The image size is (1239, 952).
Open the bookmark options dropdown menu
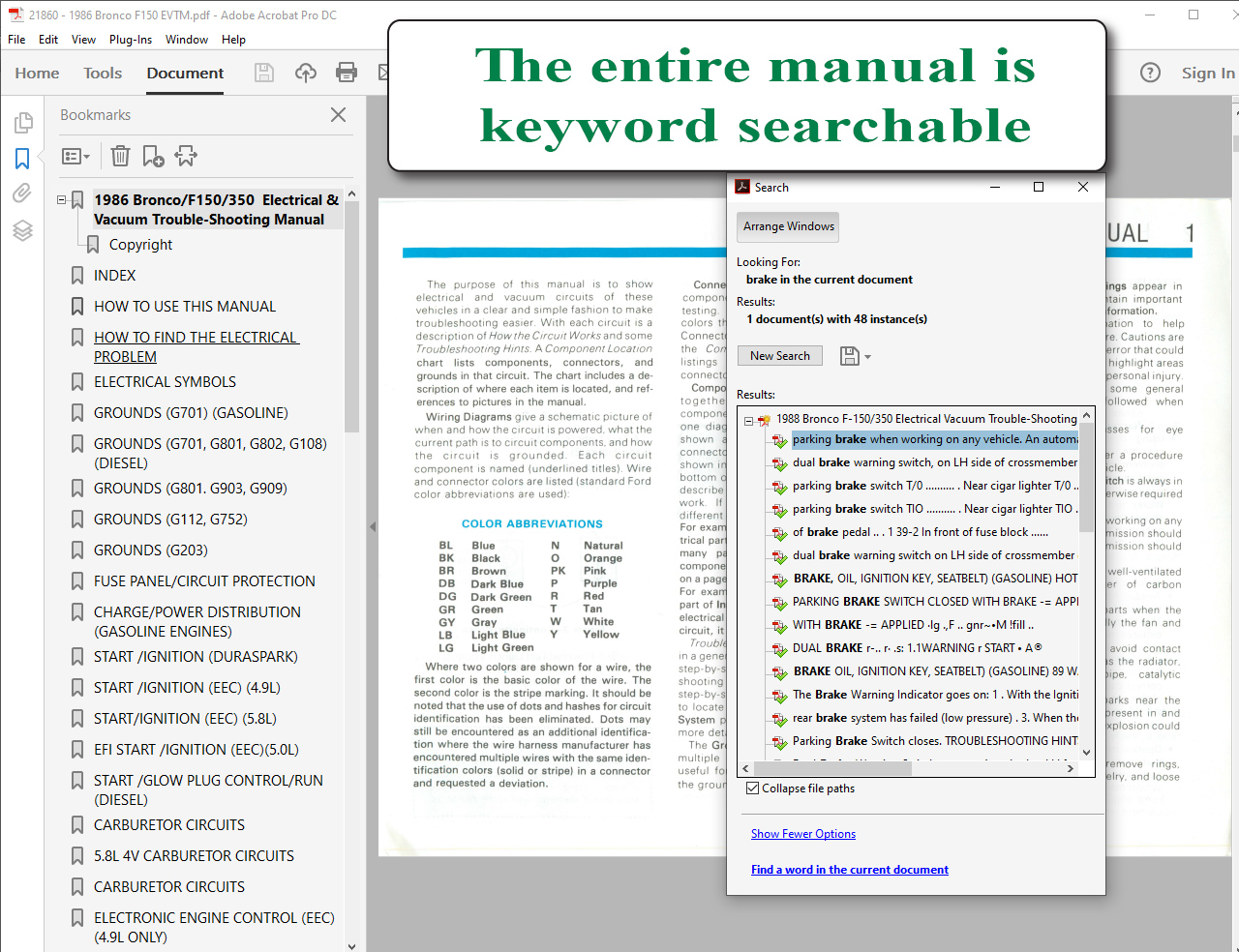76,156
